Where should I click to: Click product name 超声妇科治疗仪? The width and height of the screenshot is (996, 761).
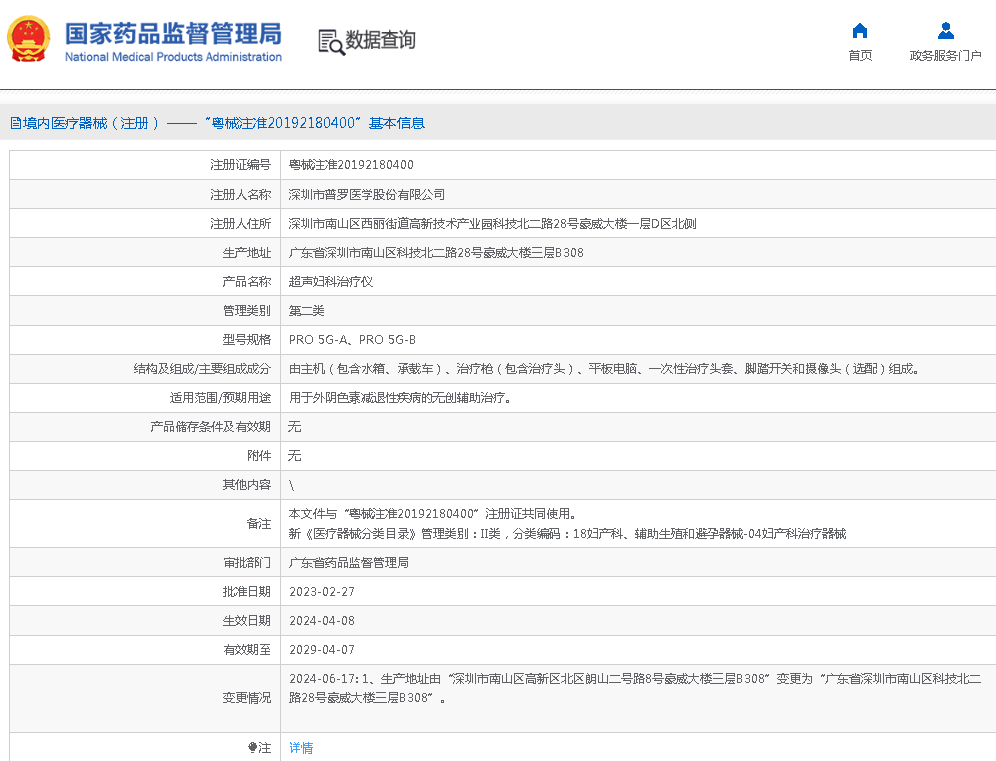coord(330,282)
